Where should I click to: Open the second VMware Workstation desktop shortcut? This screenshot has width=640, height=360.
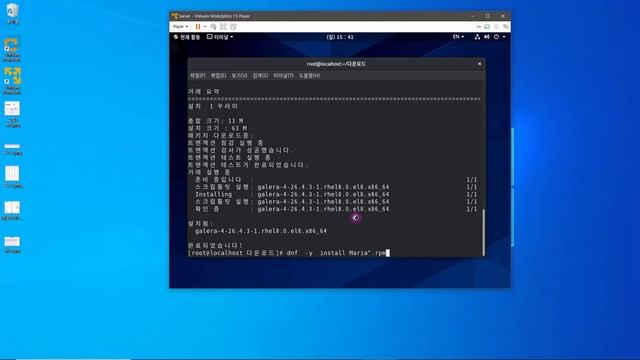click(x=12, y=81)
